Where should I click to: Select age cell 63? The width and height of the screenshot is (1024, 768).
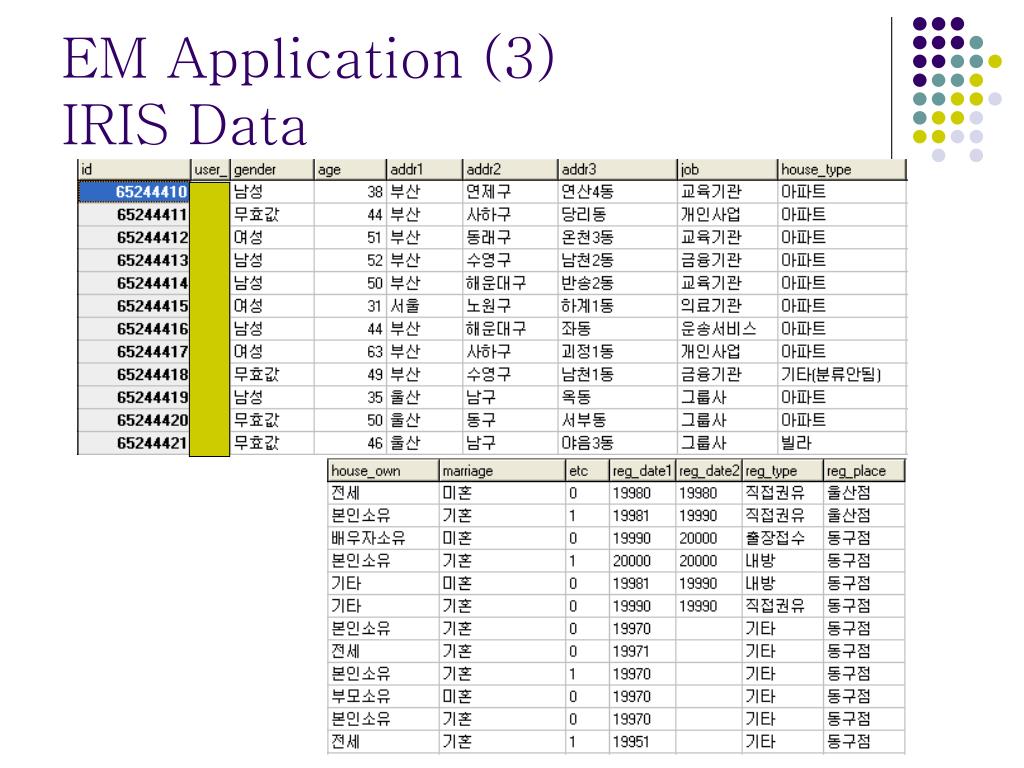pyautogui.click(x=351, y=352)
